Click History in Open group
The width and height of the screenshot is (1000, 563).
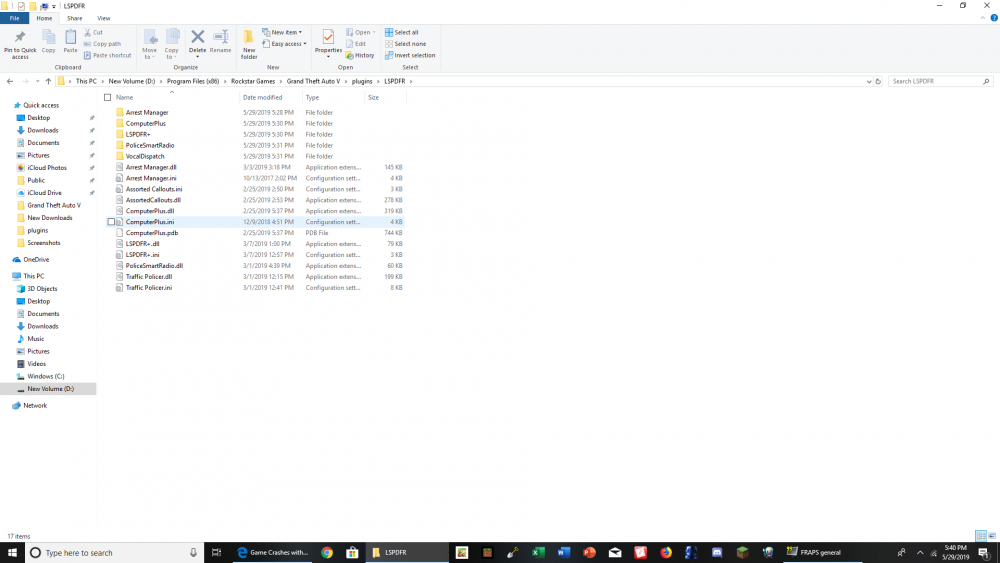(360, 55)
